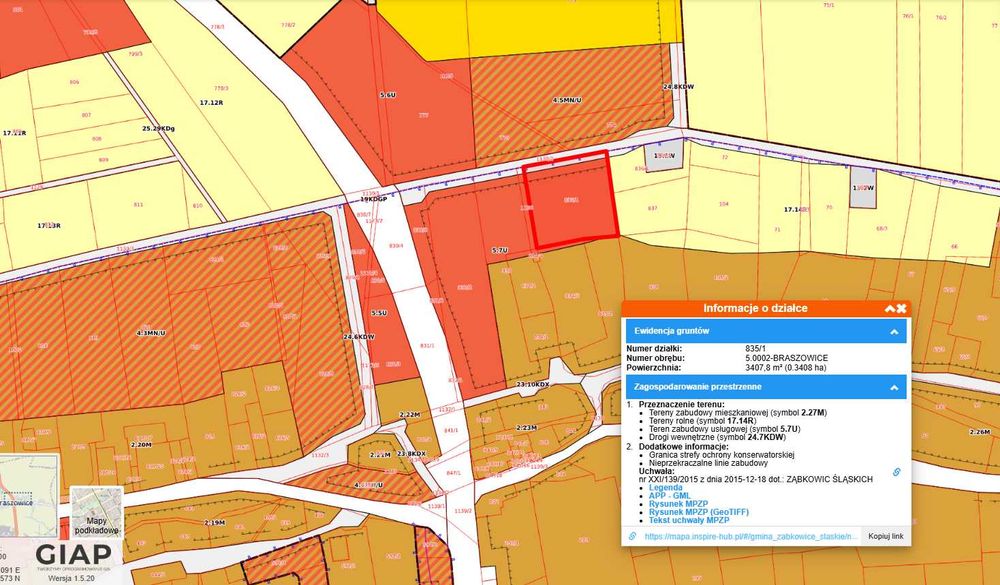This screenshot has width=1000, height=585.
Task: Select the mapa.inspire-hub.pl share URL field
Action: click(751, 537)
